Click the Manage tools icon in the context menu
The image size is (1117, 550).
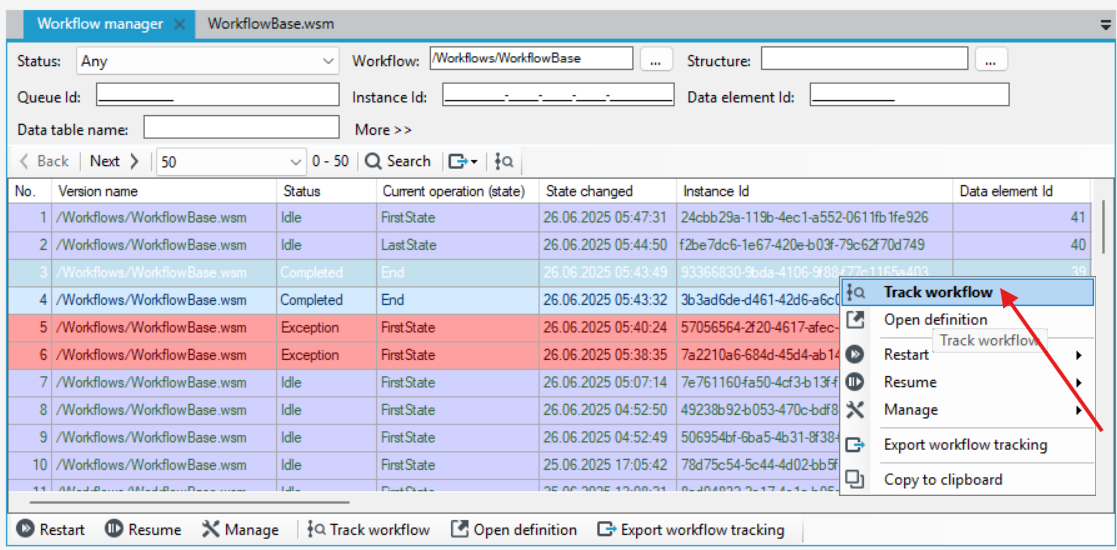click(x=855, y=410)
